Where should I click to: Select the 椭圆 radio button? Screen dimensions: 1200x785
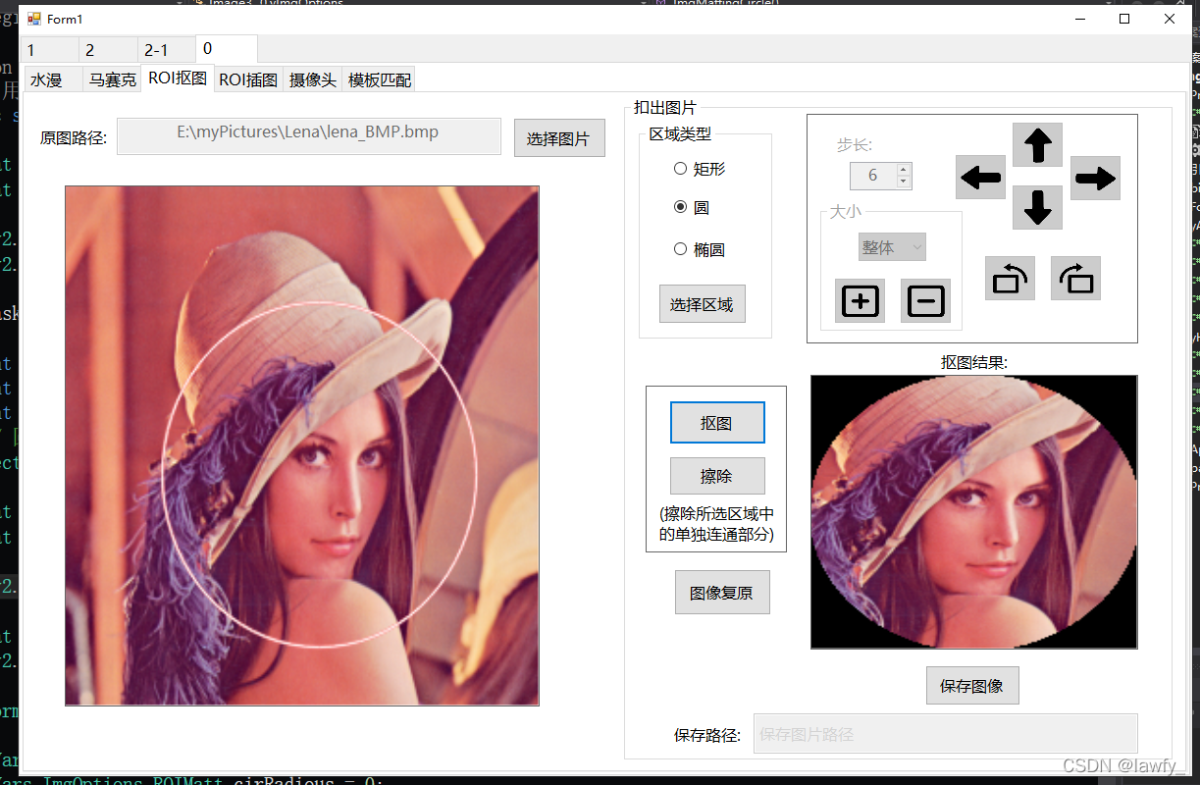click(681, 249)
